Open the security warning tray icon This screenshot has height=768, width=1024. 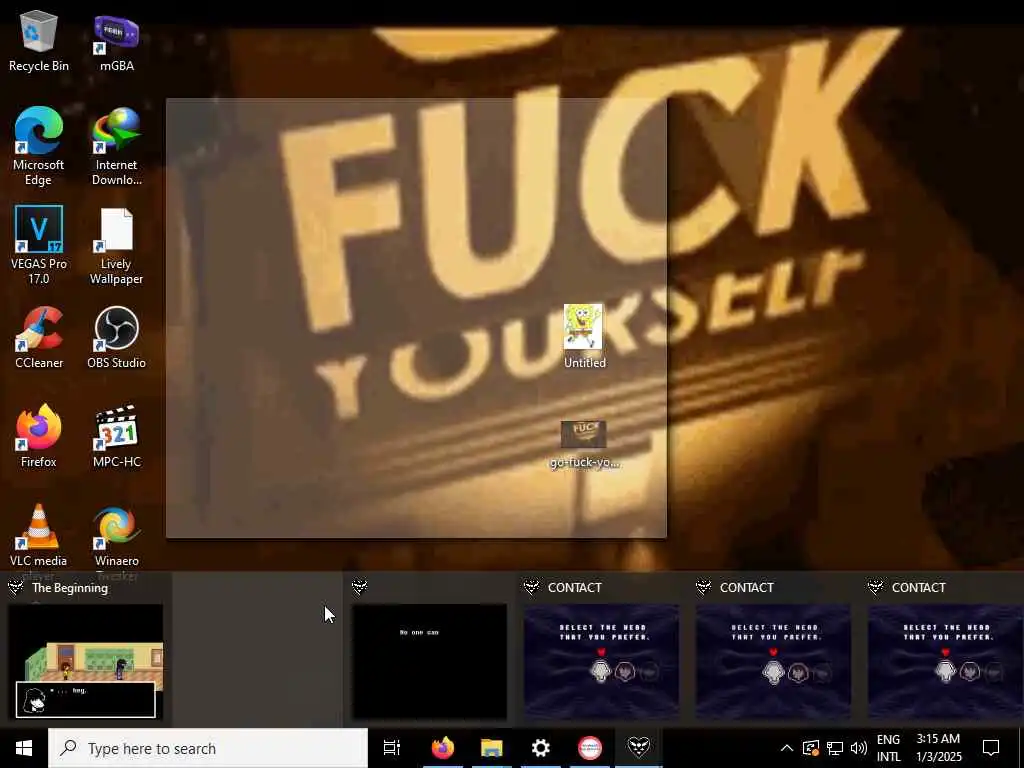pos(811,748)
